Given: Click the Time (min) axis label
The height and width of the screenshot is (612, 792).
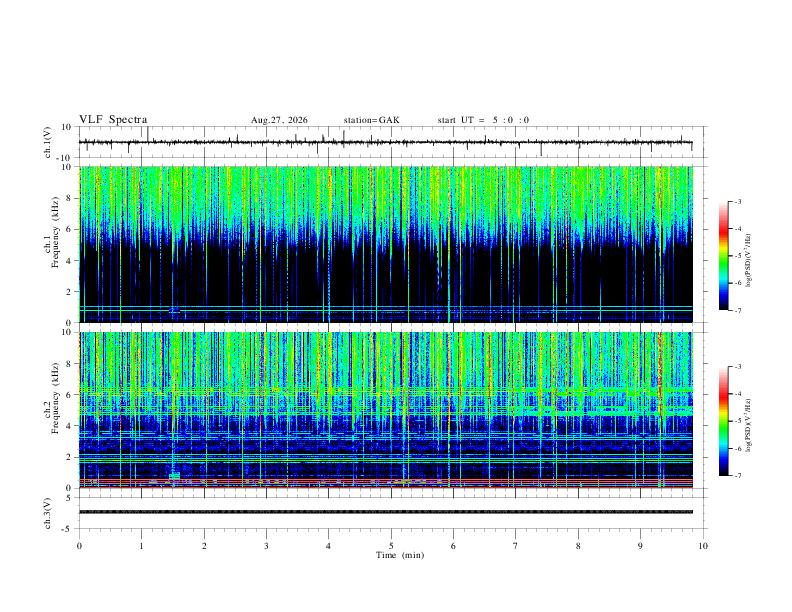Looking at the screenshot, I should click(x=400, y=555).
